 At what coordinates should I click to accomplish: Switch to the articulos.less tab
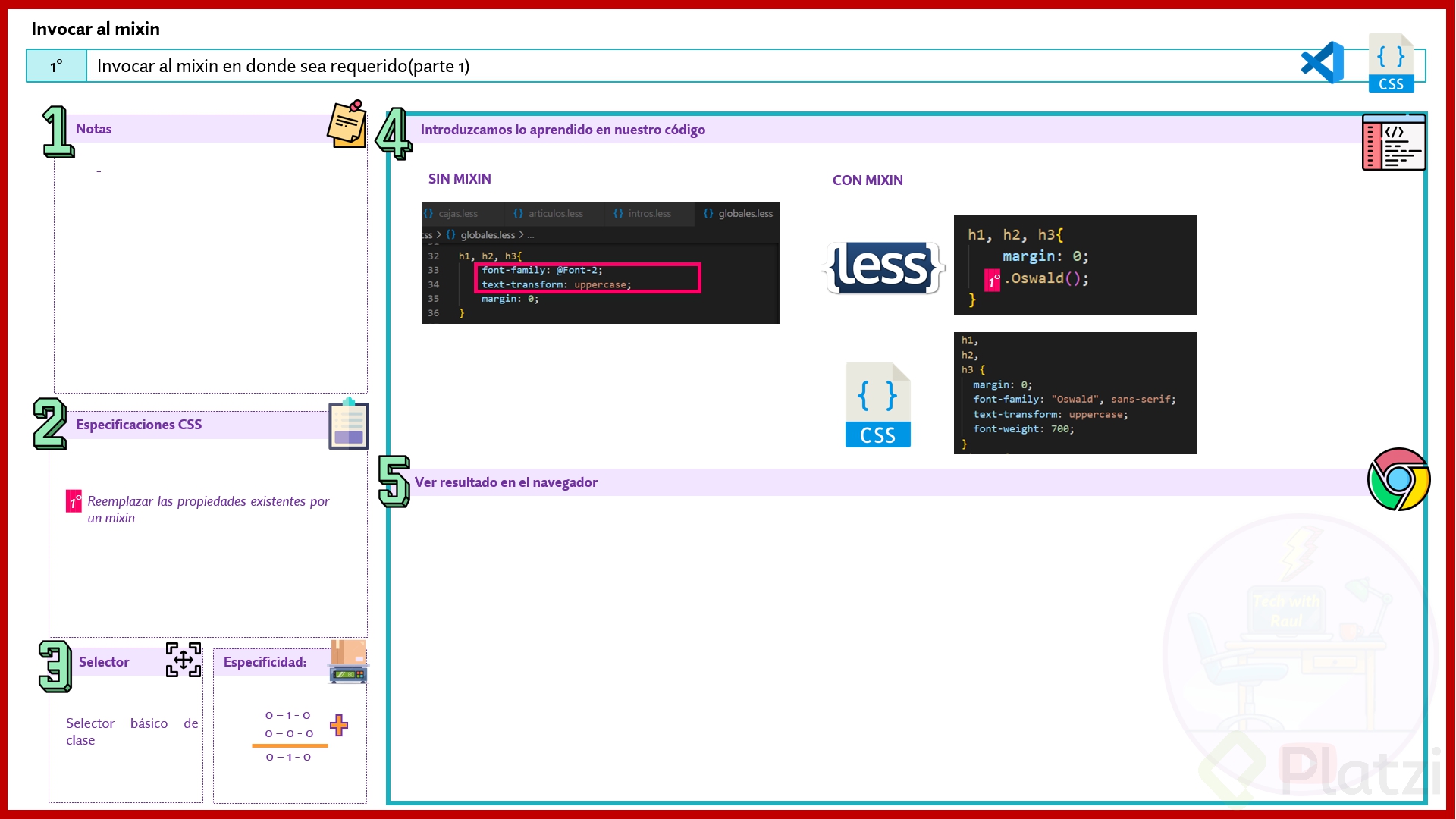555,214
